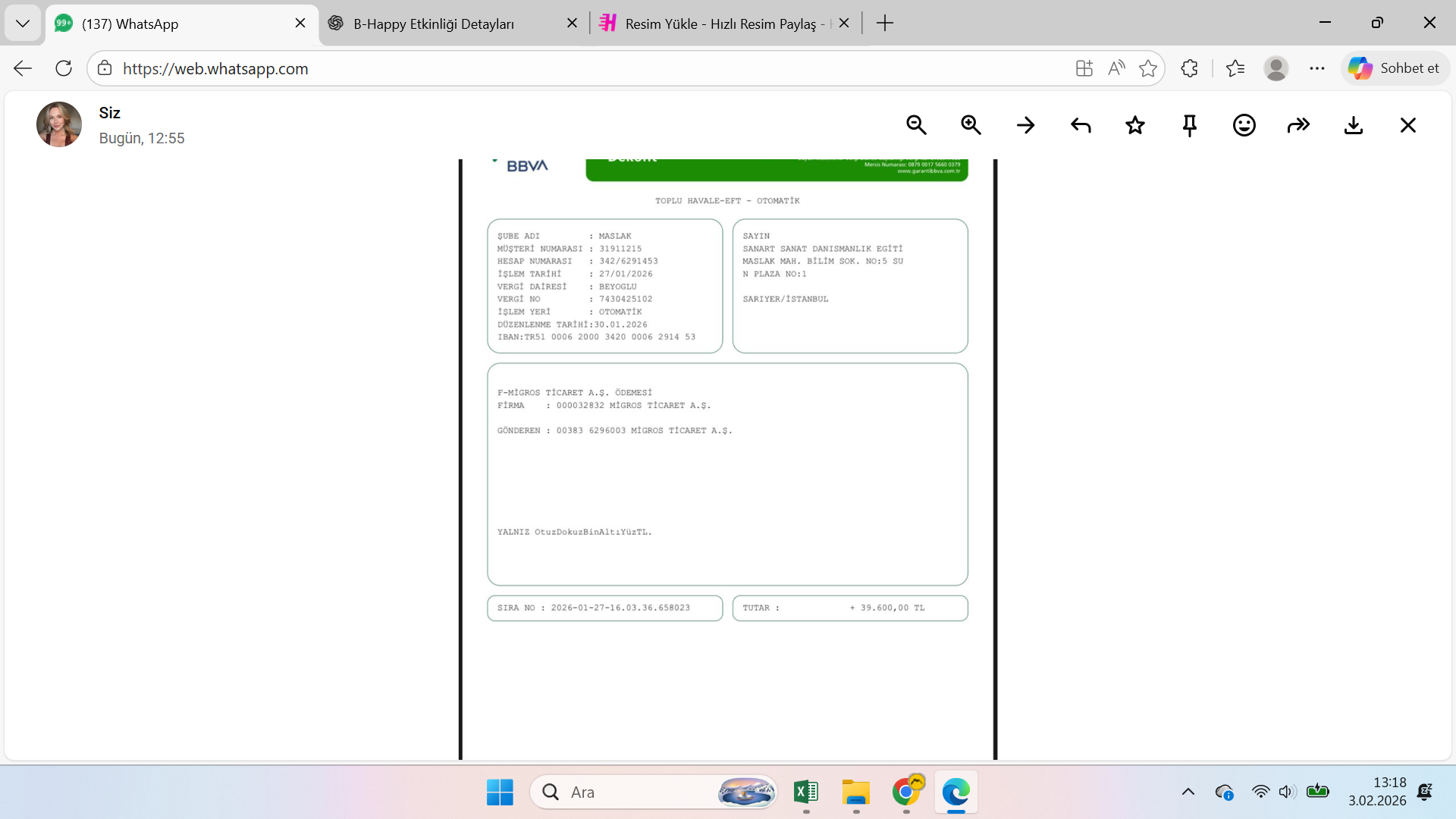
Task: Click the TOPLU HAVALE-EFT heading
Action: pyautogui.click(x=727, y=201)
